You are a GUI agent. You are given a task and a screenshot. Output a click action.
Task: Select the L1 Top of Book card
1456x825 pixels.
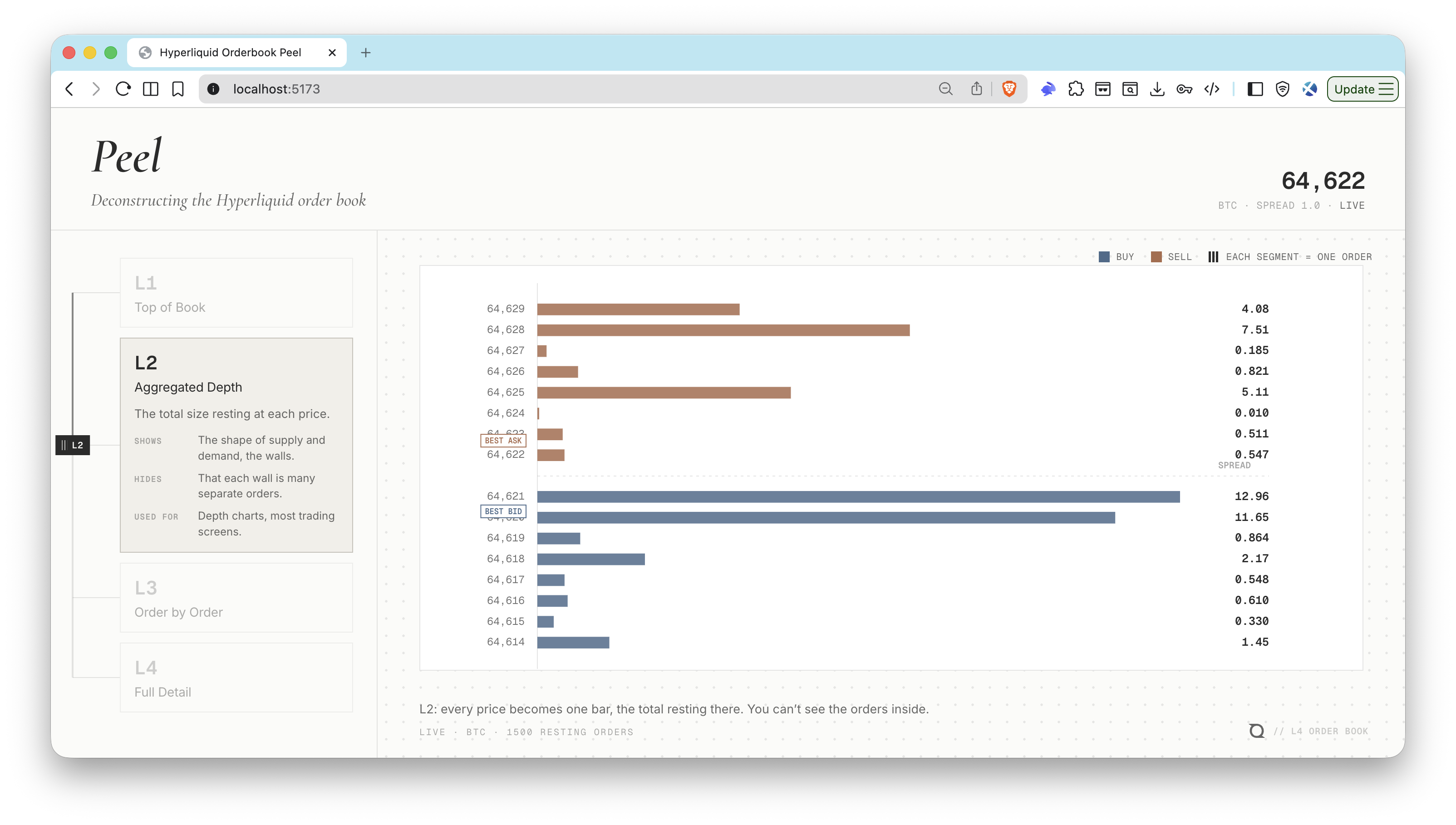236,293
